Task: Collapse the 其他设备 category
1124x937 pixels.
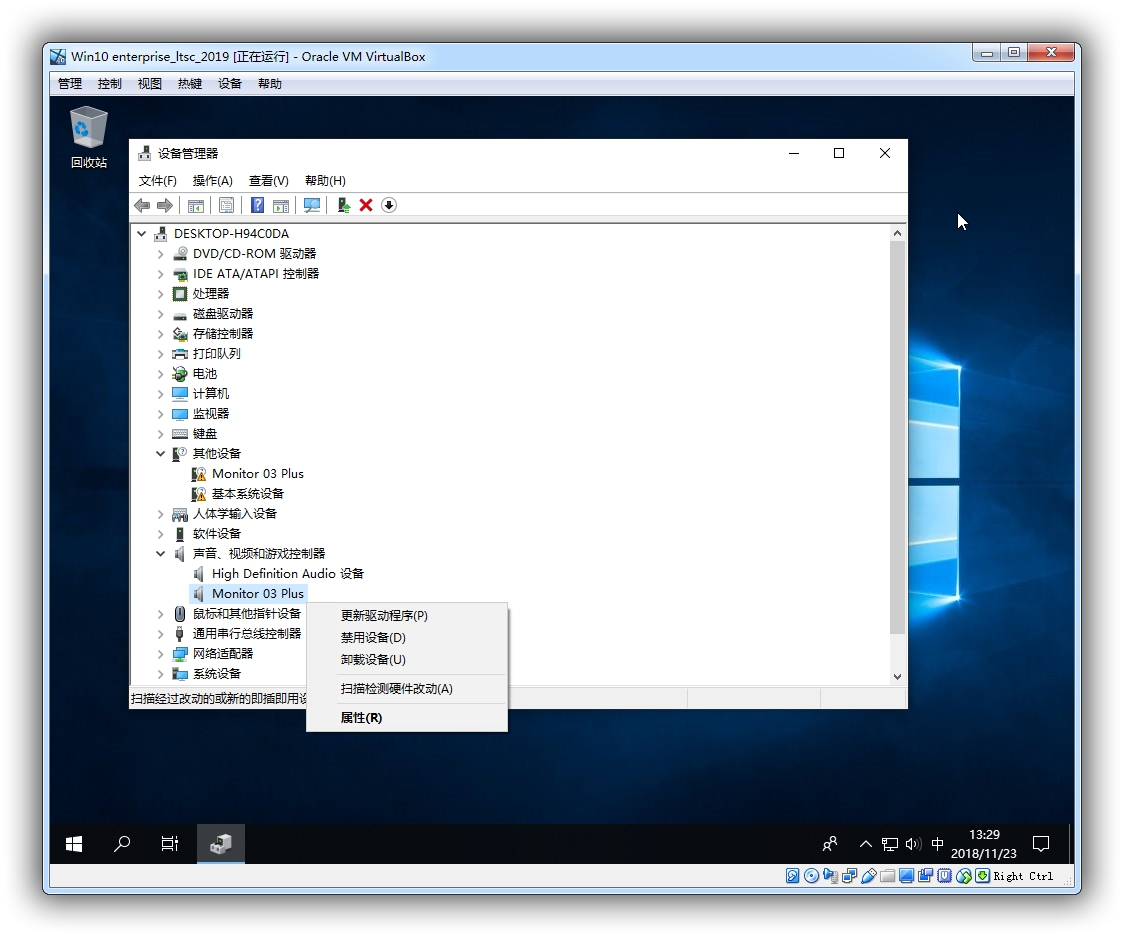Action: 160,454
